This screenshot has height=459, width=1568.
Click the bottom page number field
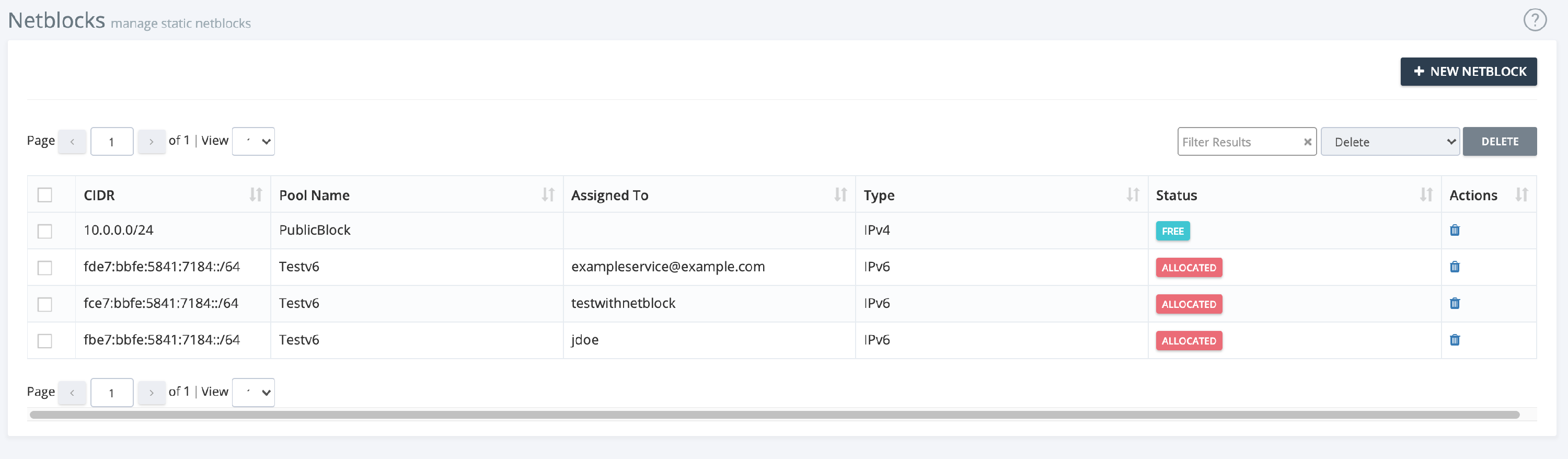(112, 393)
